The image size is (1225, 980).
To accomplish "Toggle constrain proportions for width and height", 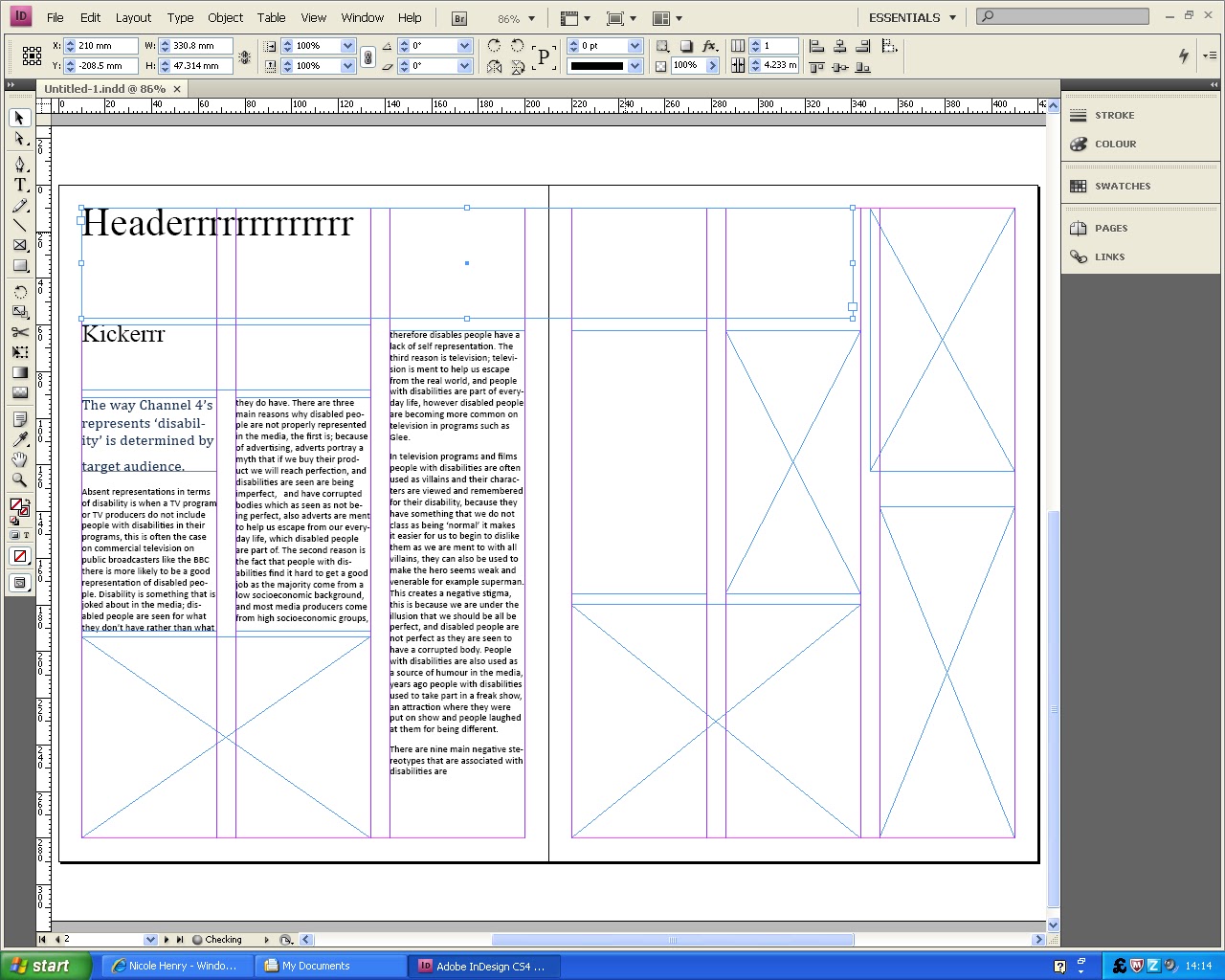I will (x=245, y=56).
